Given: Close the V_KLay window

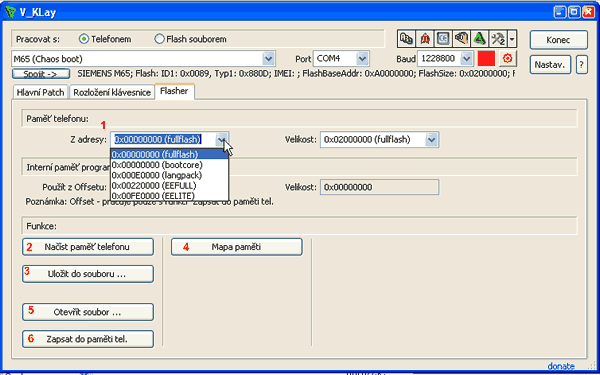Looking at the screenshot, I should pos(588,12).
